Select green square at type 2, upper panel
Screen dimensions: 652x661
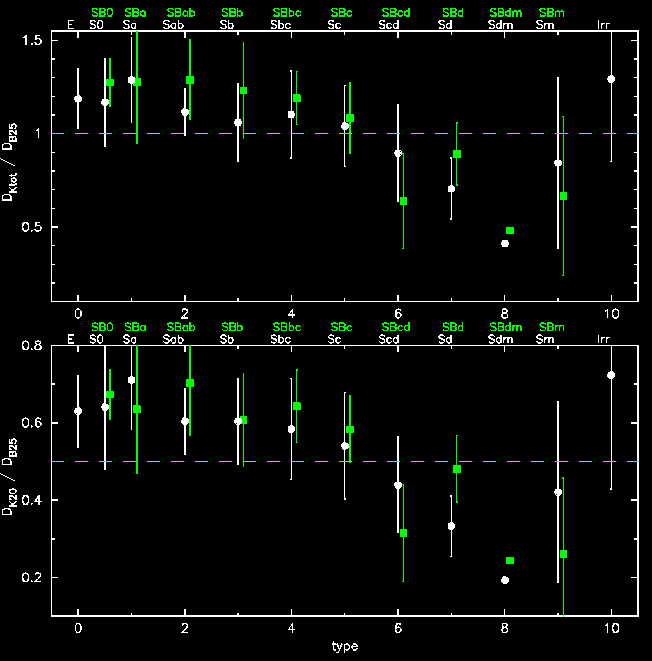(x=190, y=80)
